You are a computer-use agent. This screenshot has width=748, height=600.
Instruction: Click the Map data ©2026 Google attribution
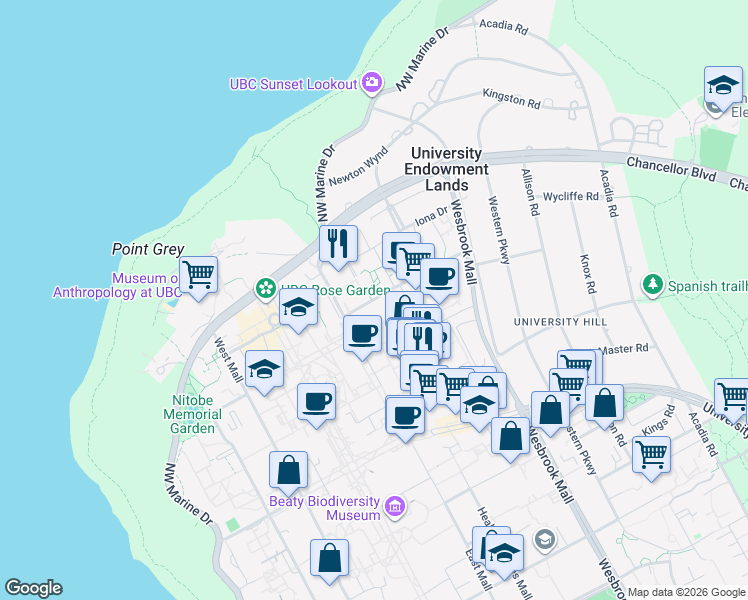[x=686, y=592]
